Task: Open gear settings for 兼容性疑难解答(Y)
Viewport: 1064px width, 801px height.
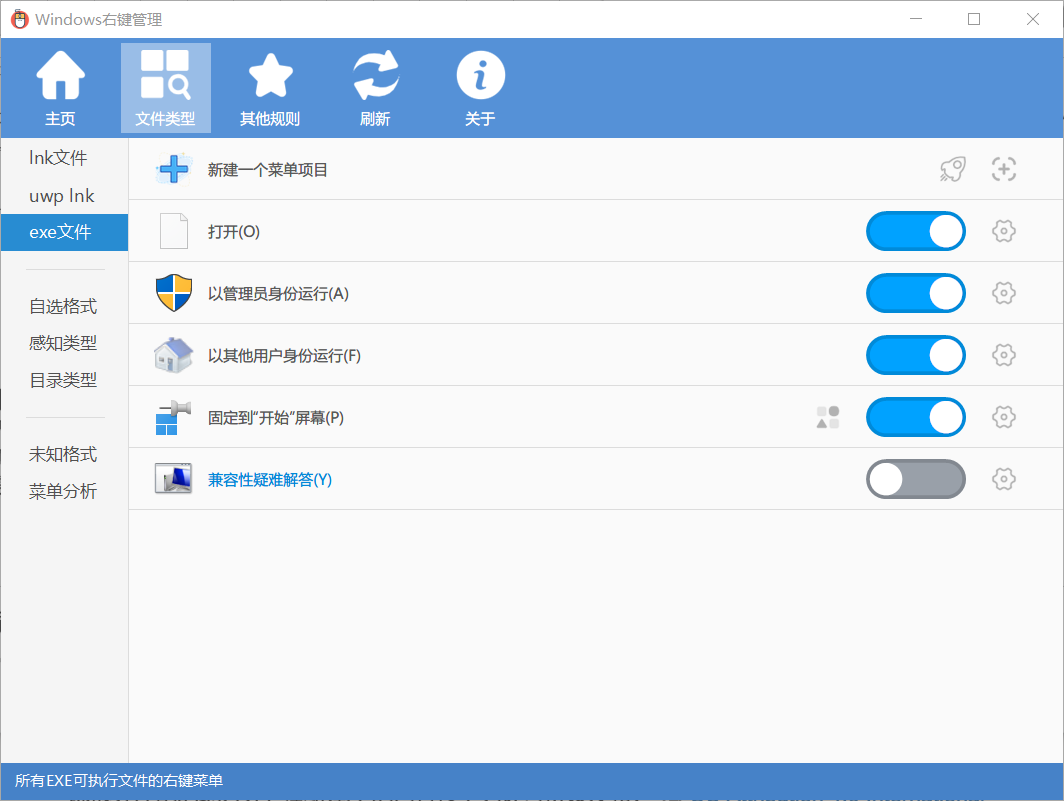Action: point(1004,480)
